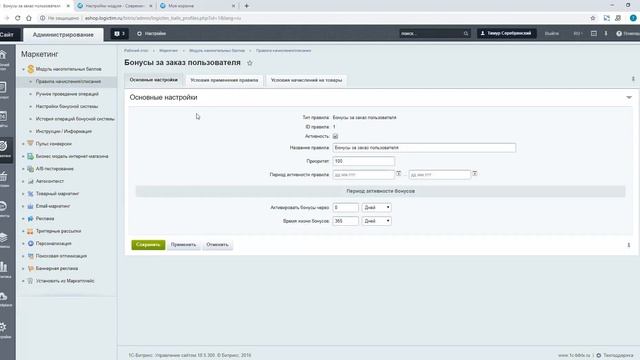Image resolution: width=640 pixels, height=360 pixels.
Task: Open the Настройки header menu
Action: coord(151,33)
